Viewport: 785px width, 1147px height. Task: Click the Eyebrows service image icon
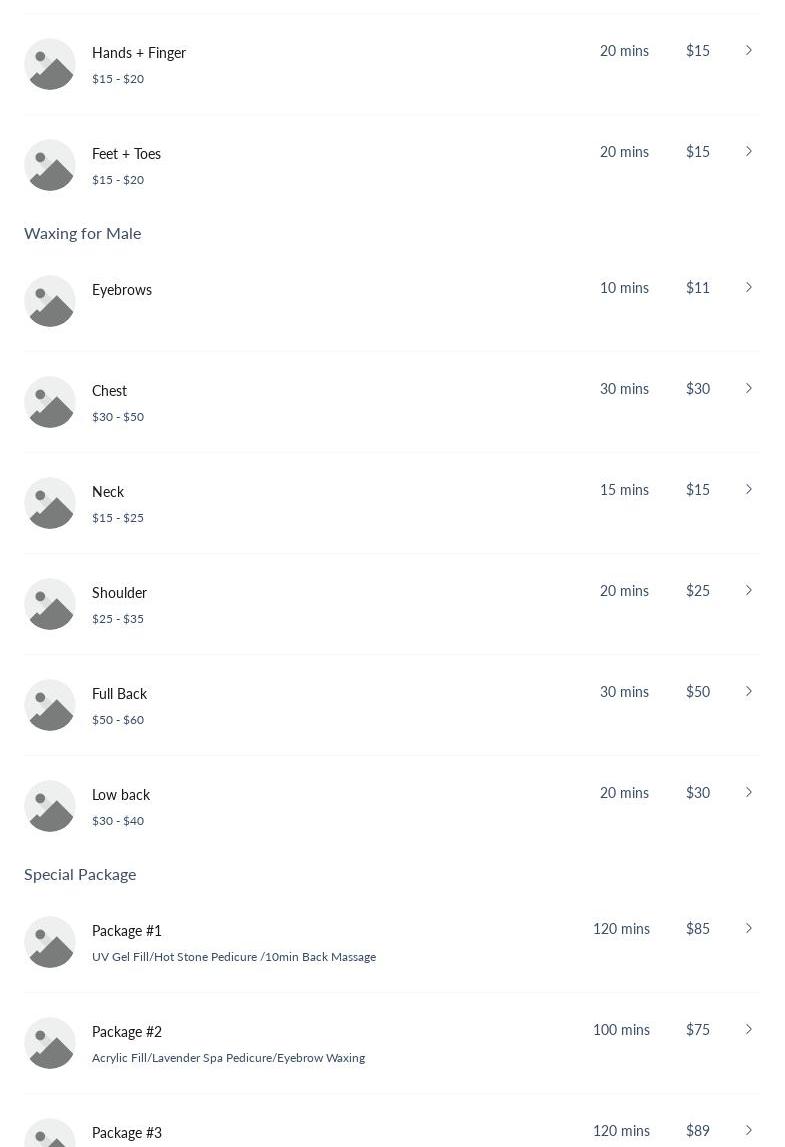[x=50, y=301]
